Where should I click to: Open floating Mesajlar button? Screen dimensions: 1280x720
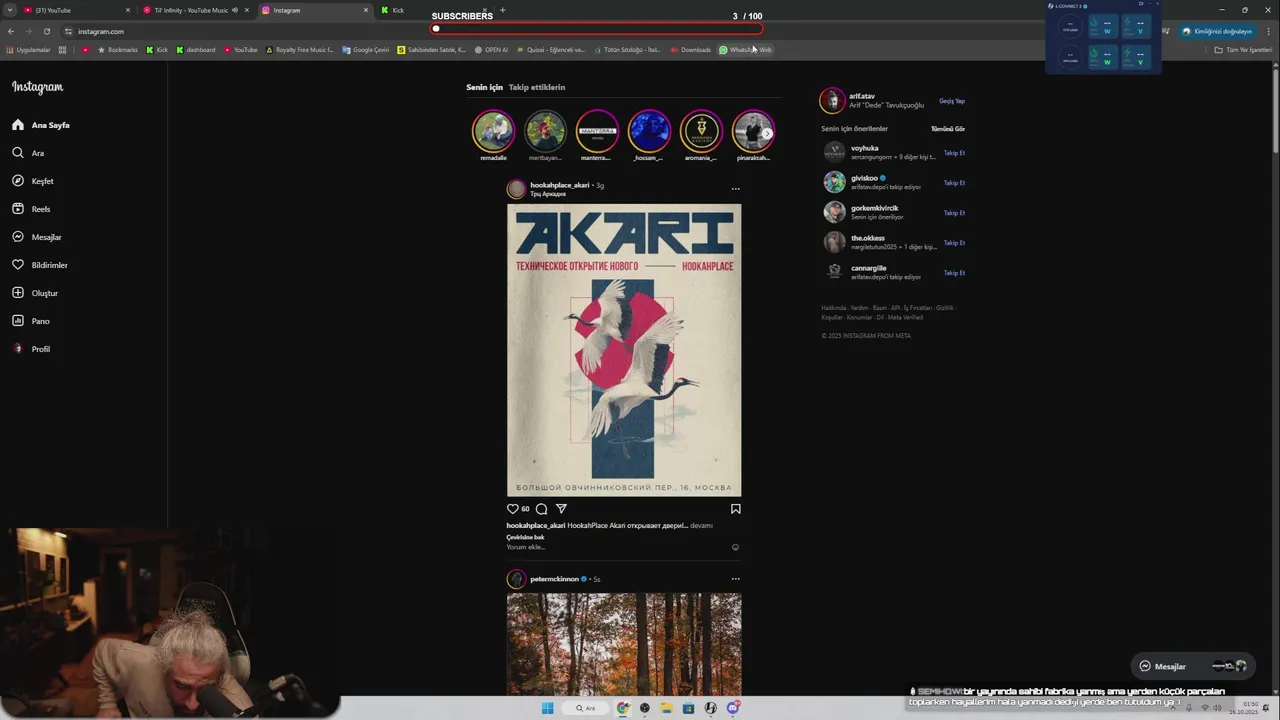1192,666
